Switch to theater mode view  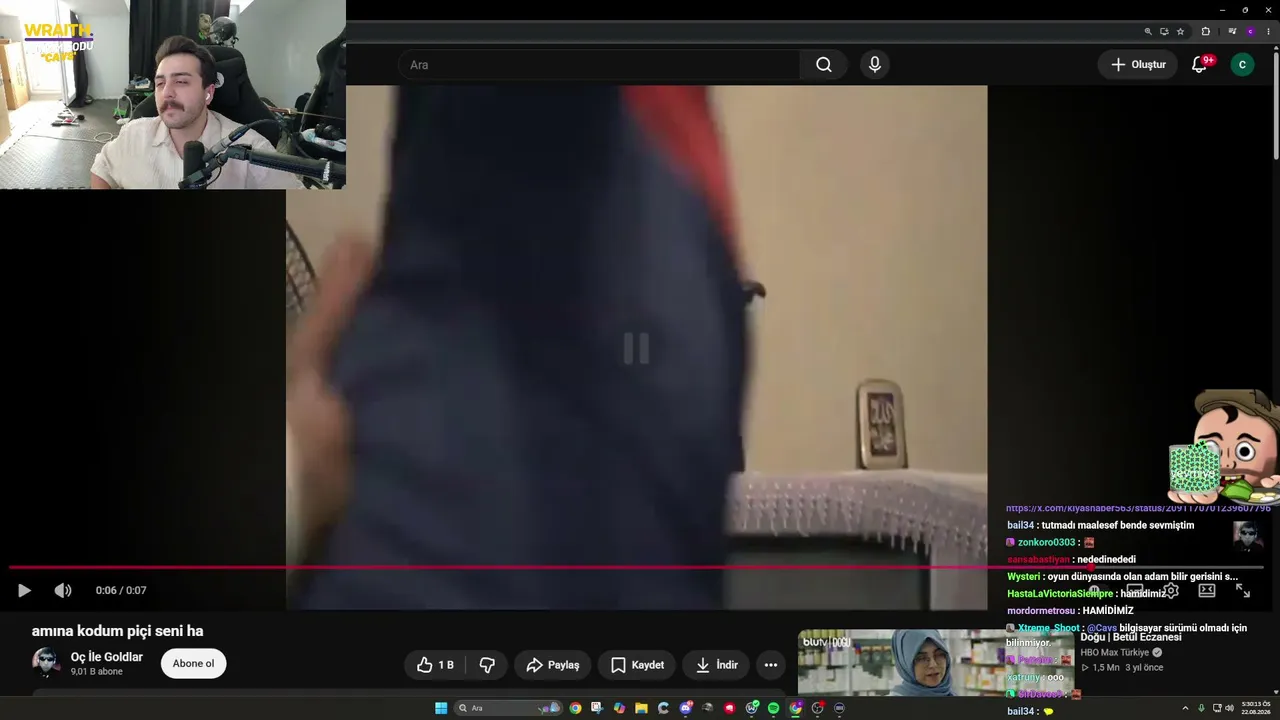pyautogui.click(x=1207, y=590)
